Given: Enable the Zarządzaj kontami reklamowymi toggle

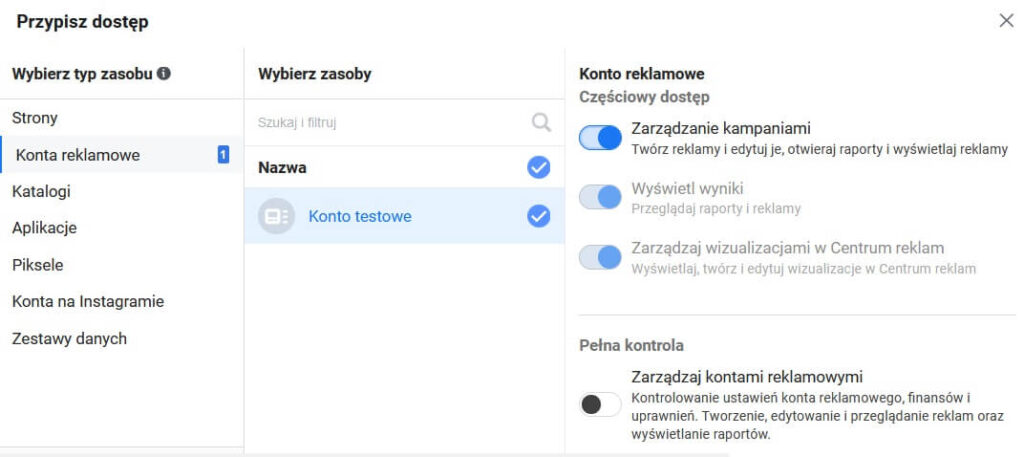Looking at the screenshot, I should (600, 405).
